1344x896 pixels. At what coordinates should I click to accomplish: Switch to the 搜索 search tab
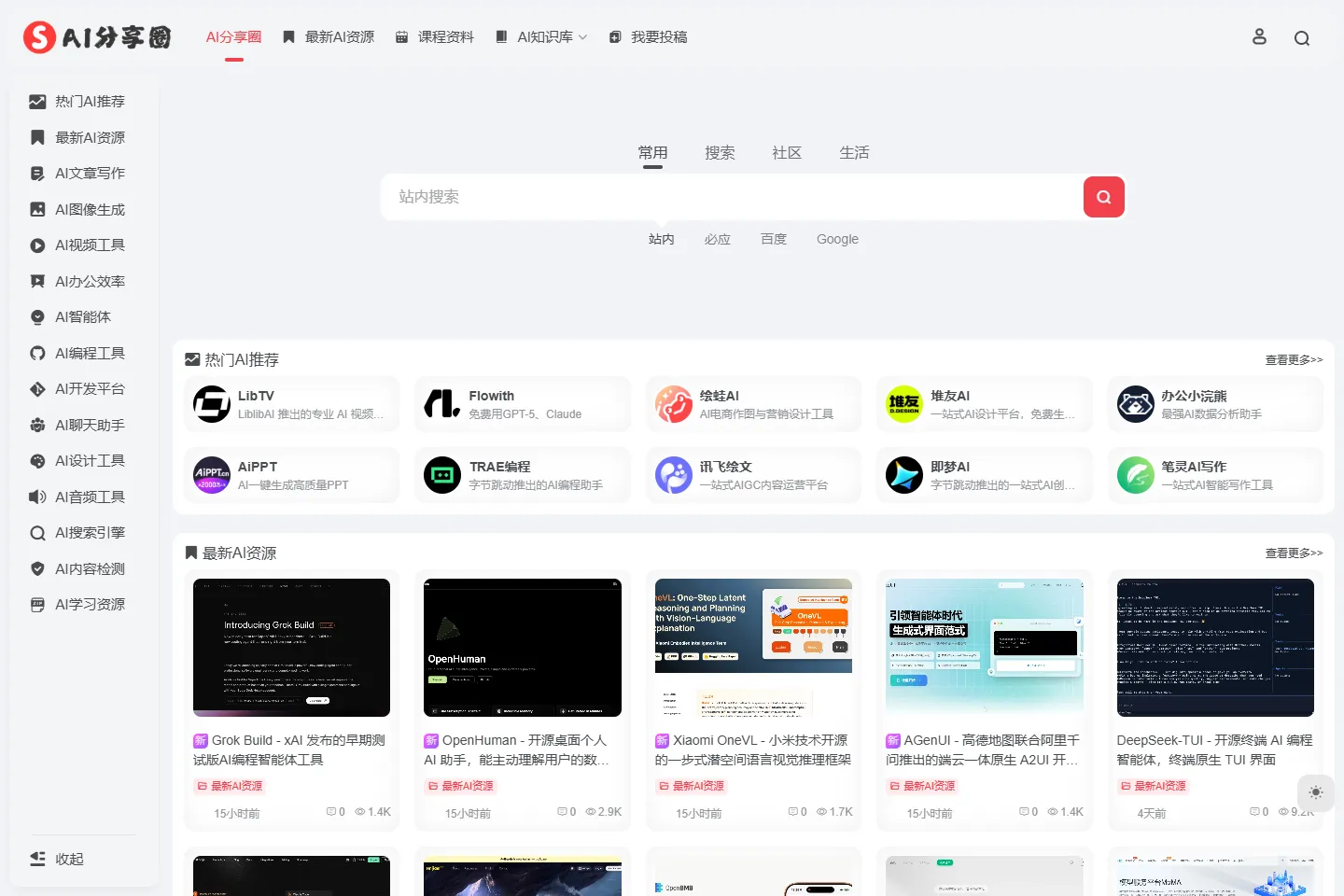720,153
